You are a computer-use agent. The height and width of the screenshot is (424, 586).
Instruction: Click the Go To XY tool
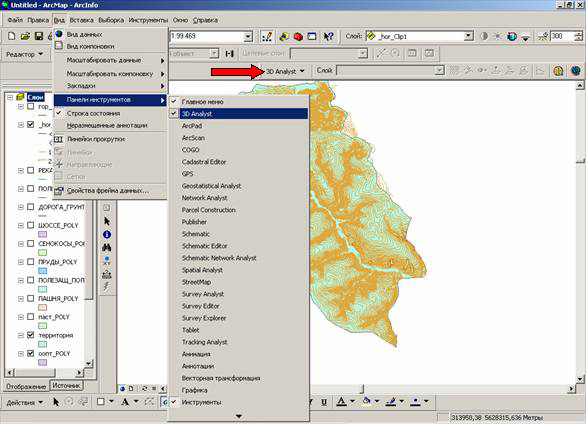[x=107, y=260]
